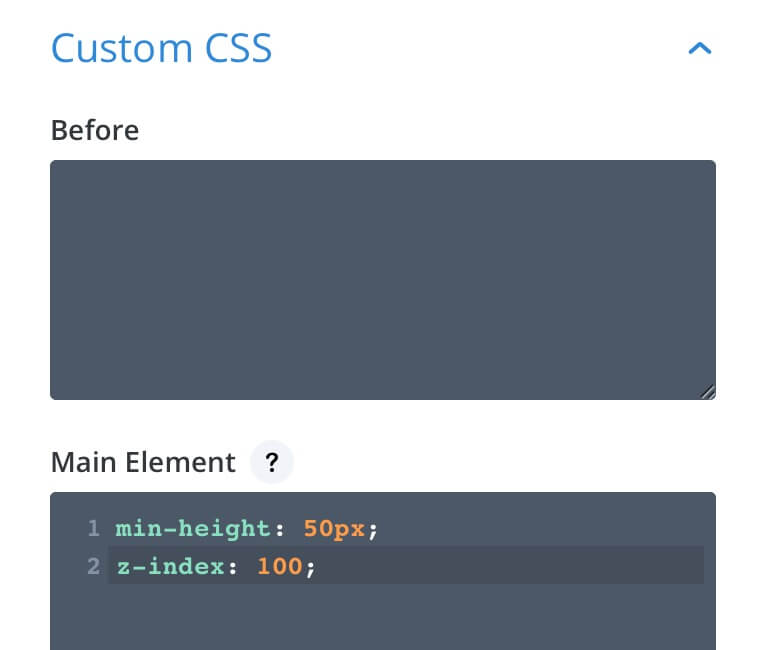Screen dimensions: 760x650
Task: Click the Main Element field label
Action: click(x=143, y=462)
